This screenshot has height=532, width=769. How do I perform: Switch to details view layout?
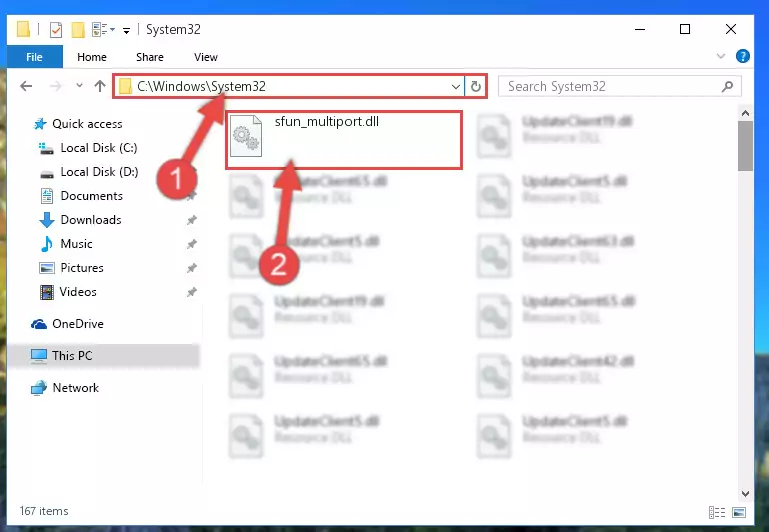[x=717, y=512]
